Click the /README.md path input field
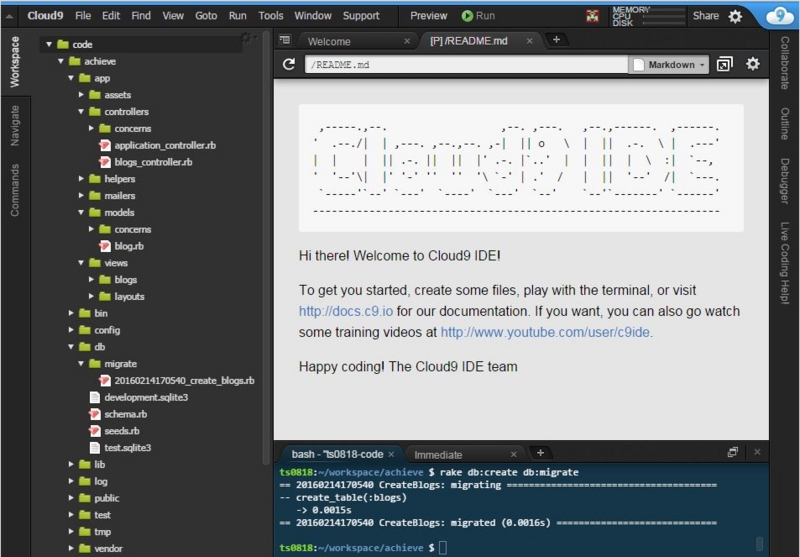The height and width of the screenshot is (557, 800). pos(466,65)
